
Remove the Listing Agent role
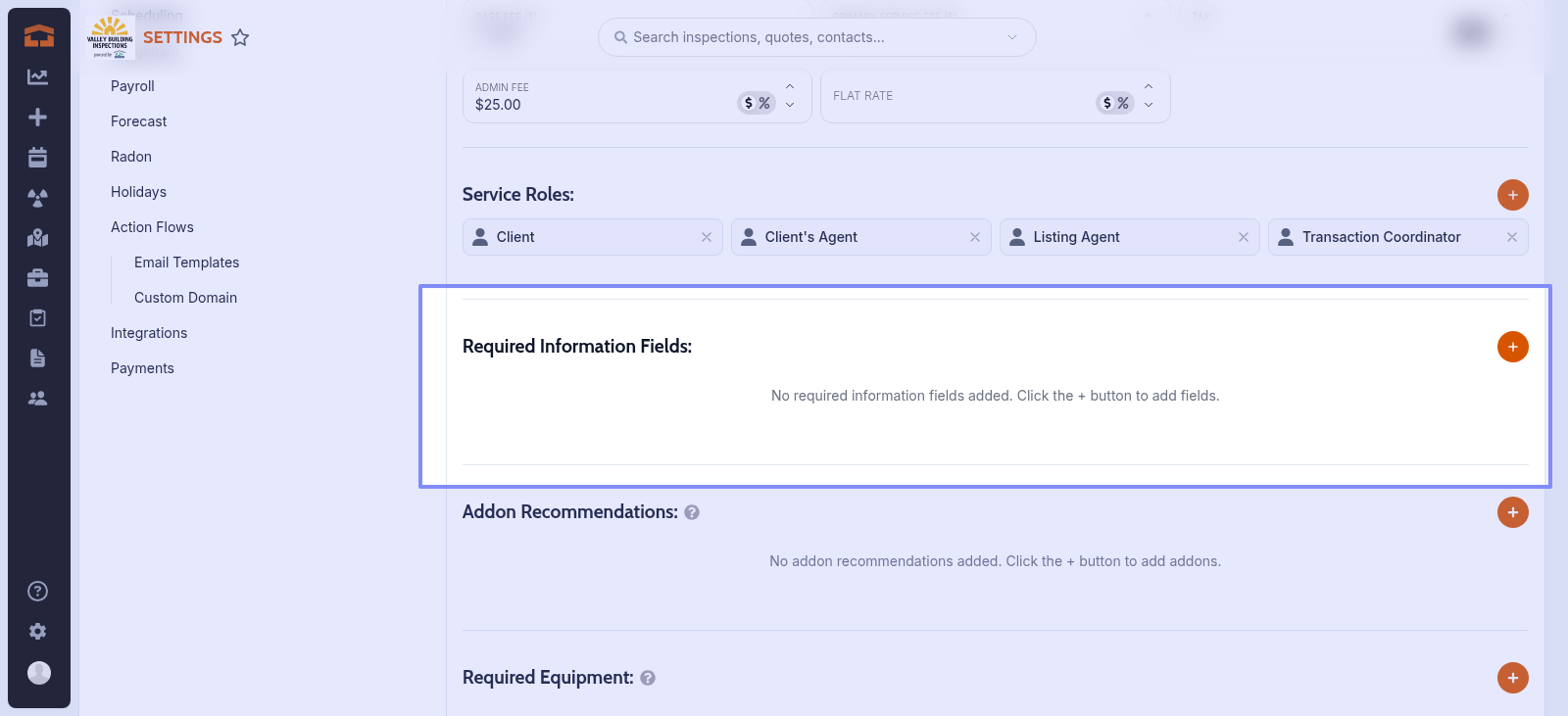[1243, 237]
